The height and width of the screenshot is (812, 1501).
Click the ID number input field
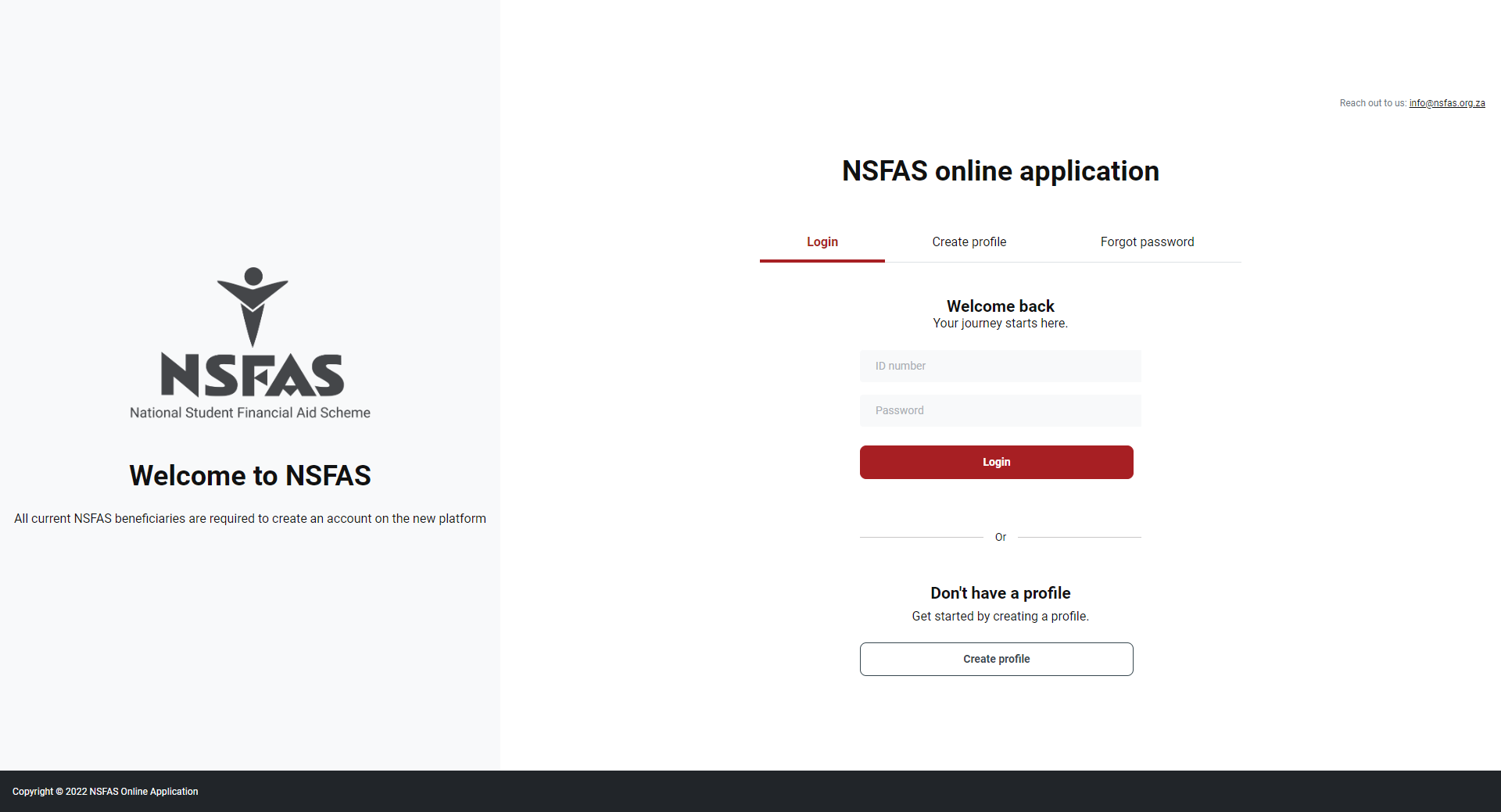click(1000, 366)
